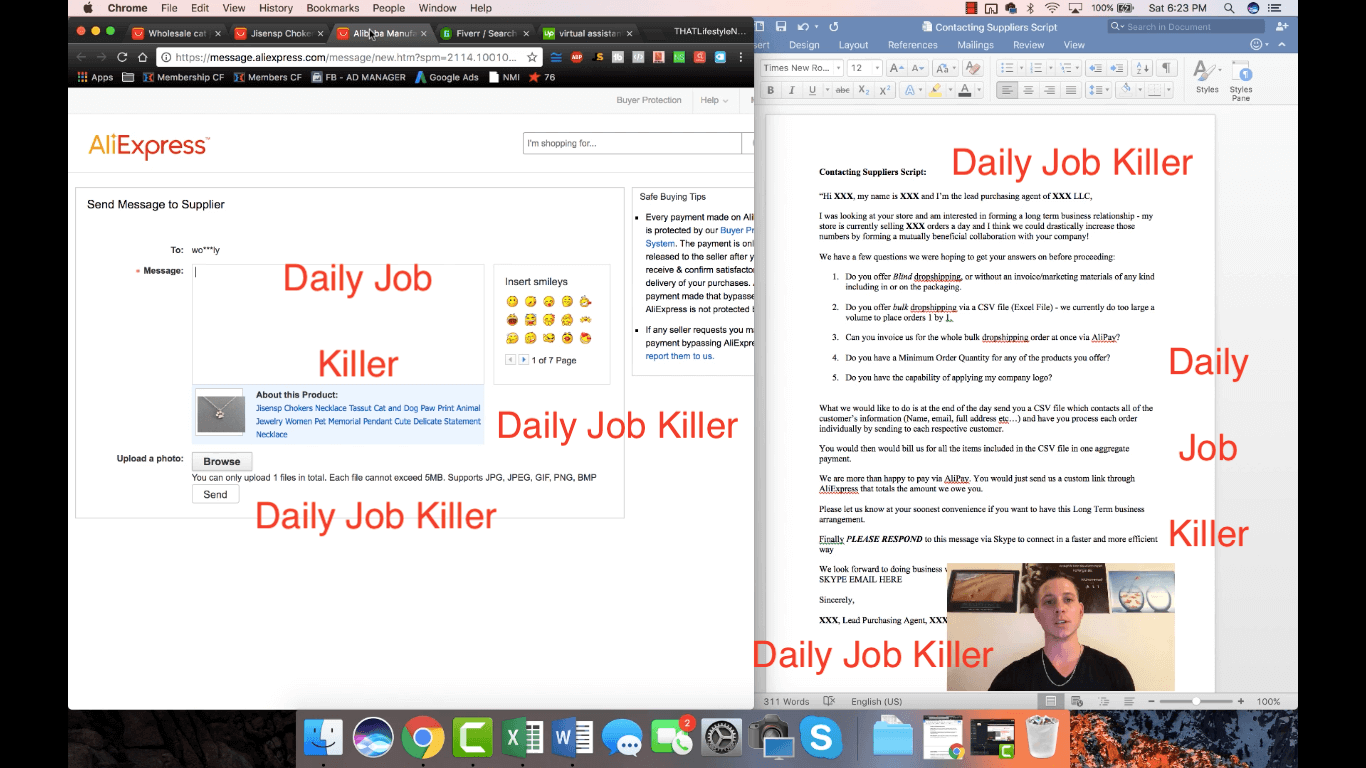Click Browse to upload a photo
The image size is (1366, 768).
222,461
